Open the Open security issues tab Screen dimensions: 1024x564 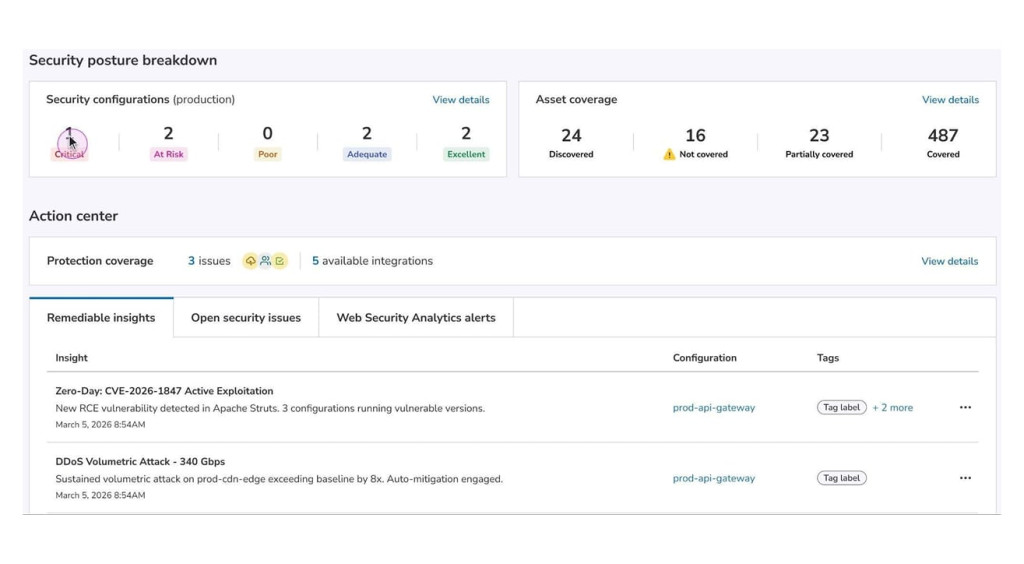coord(246,318)
